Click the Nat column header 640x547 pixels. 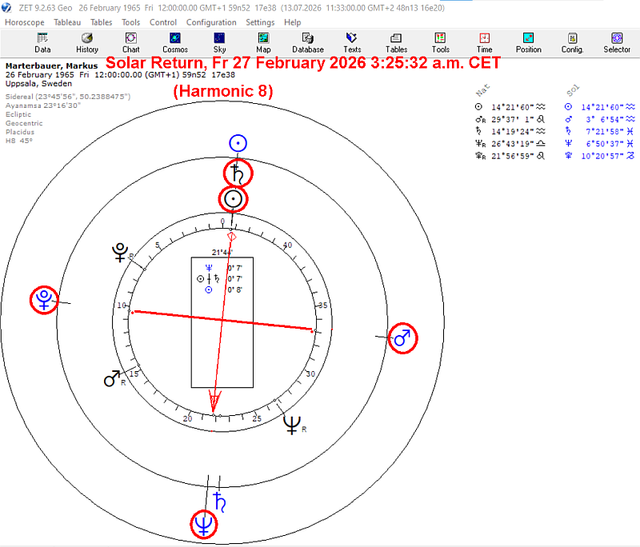[x=483, y=90]
